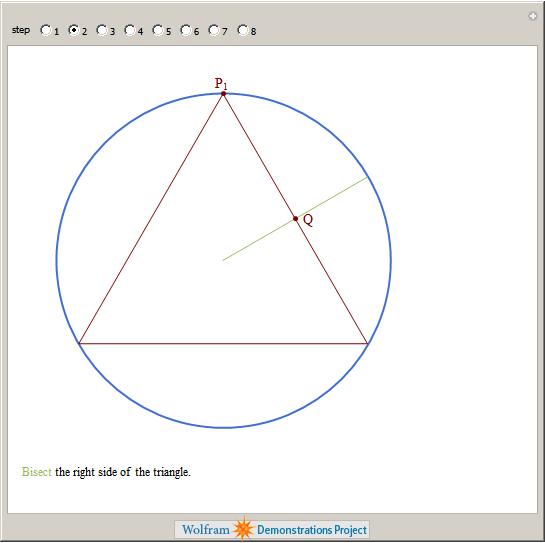Image resolution: width=545 pixels, height=543 pixels.
Task: Go to step 6 option
Action: tap(186, 30)
